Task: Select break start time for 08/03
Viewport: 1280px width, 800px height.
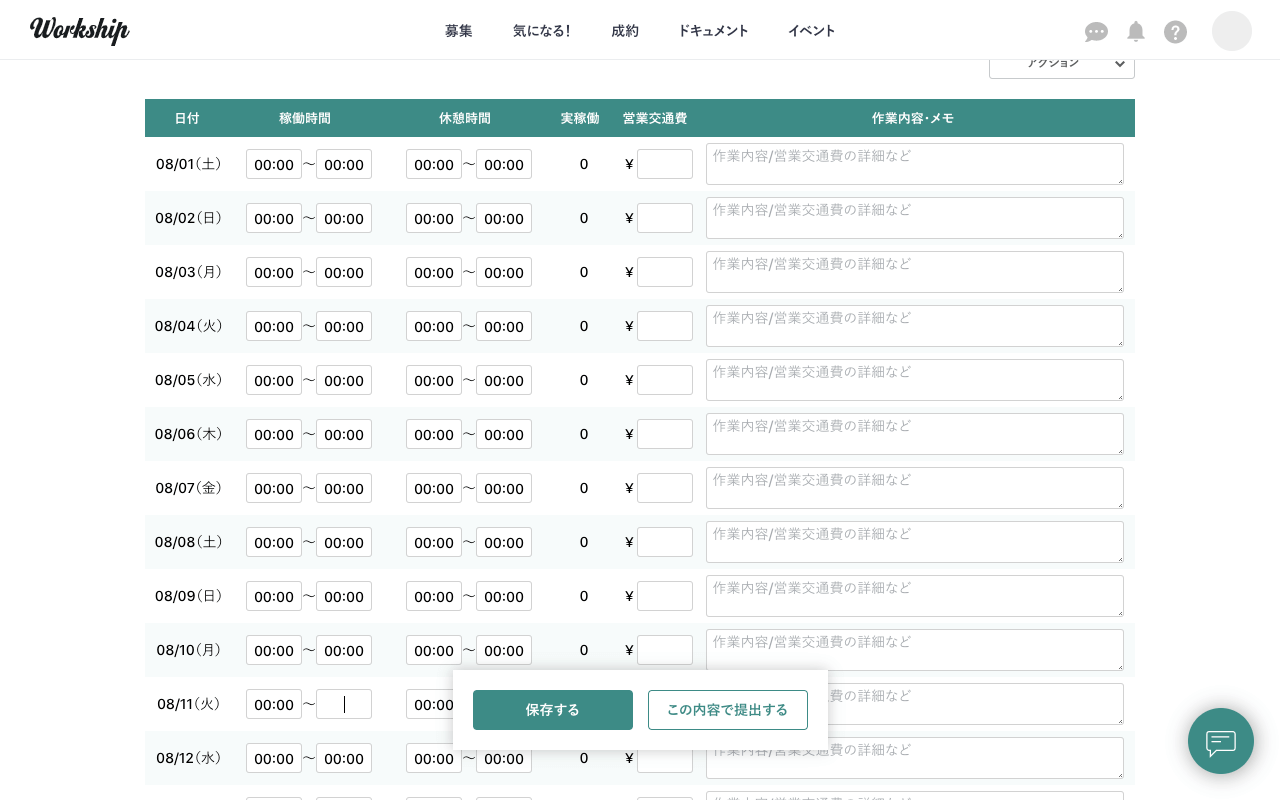Action: pyautogui.click(x=434, y=272)
